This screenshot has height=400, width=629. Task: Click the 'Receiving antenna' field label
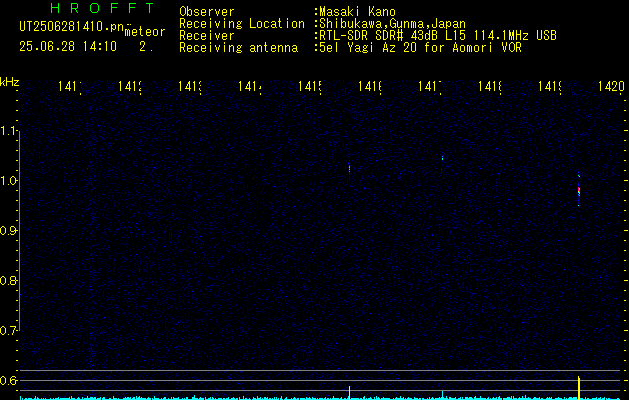point(238,48)
